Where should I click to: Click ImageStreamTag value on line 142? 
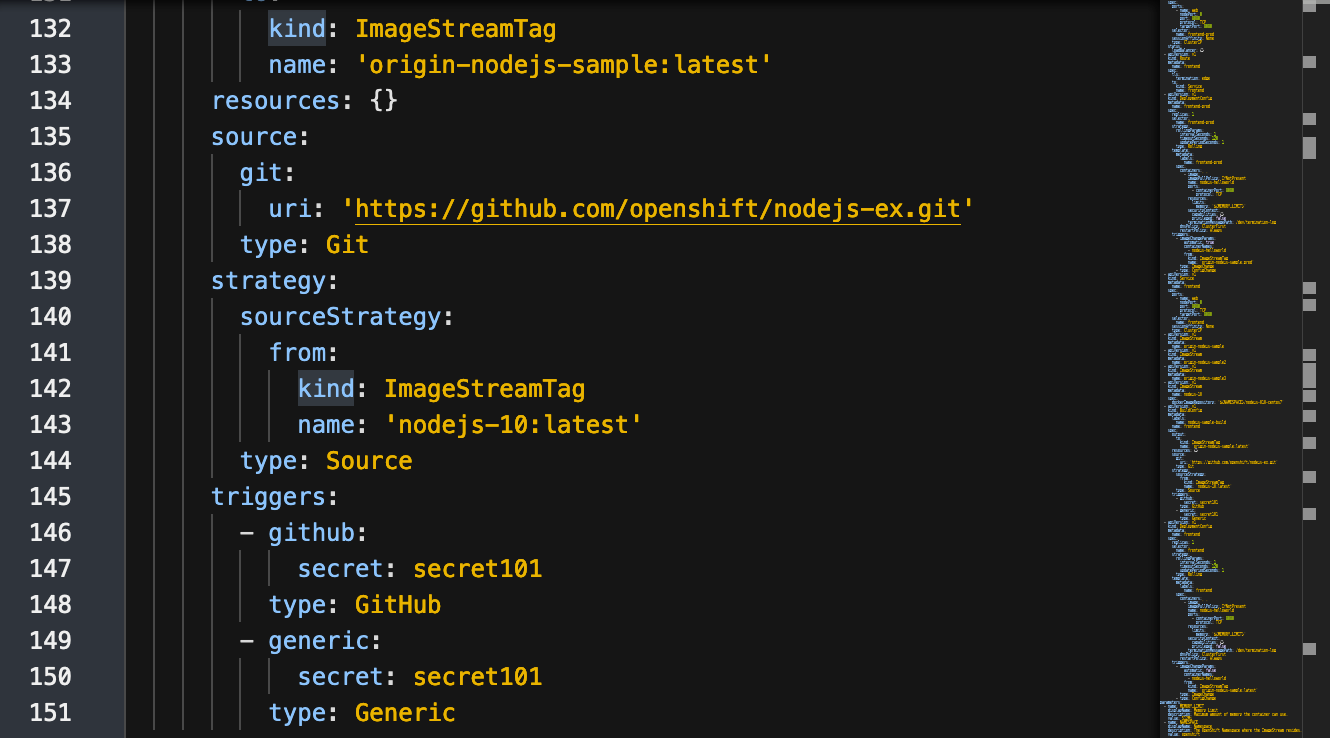coord(485,388)
